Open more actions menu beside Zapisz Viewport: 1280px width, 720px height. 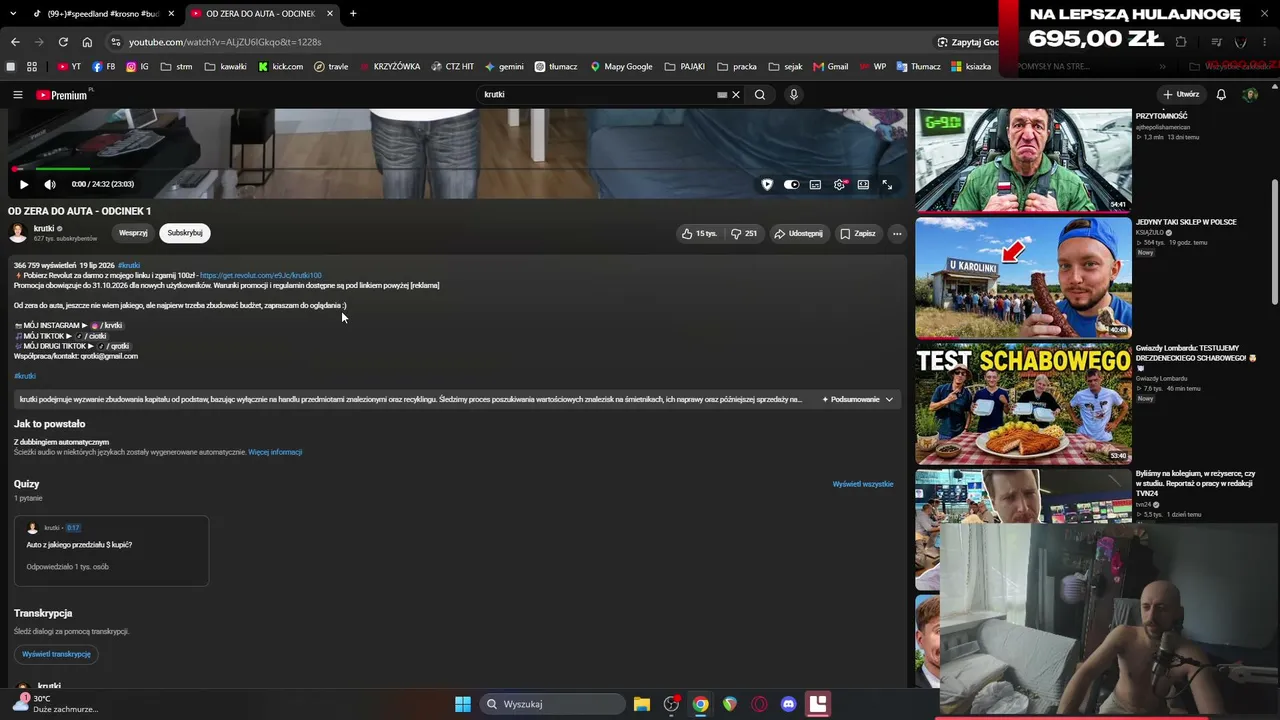pyautogui.click(x=897, y=233)
